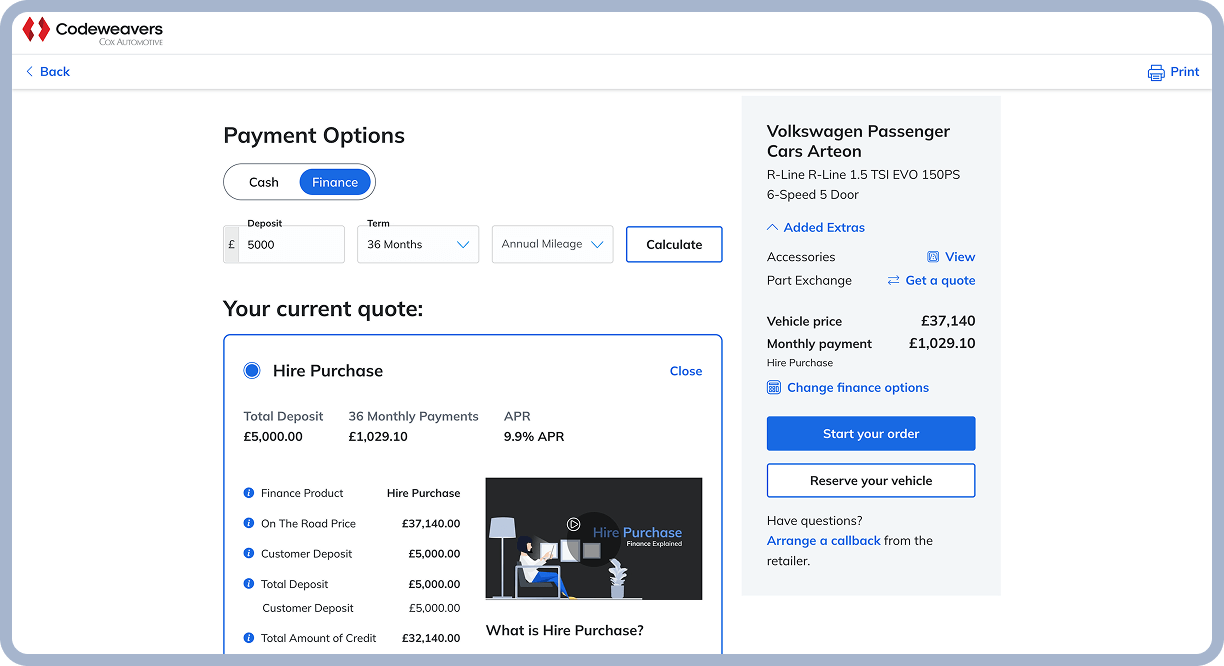The image size is (1224, 666).
Task: Click the 36 Monthly Payments label
Action: [x=413, y=416]
